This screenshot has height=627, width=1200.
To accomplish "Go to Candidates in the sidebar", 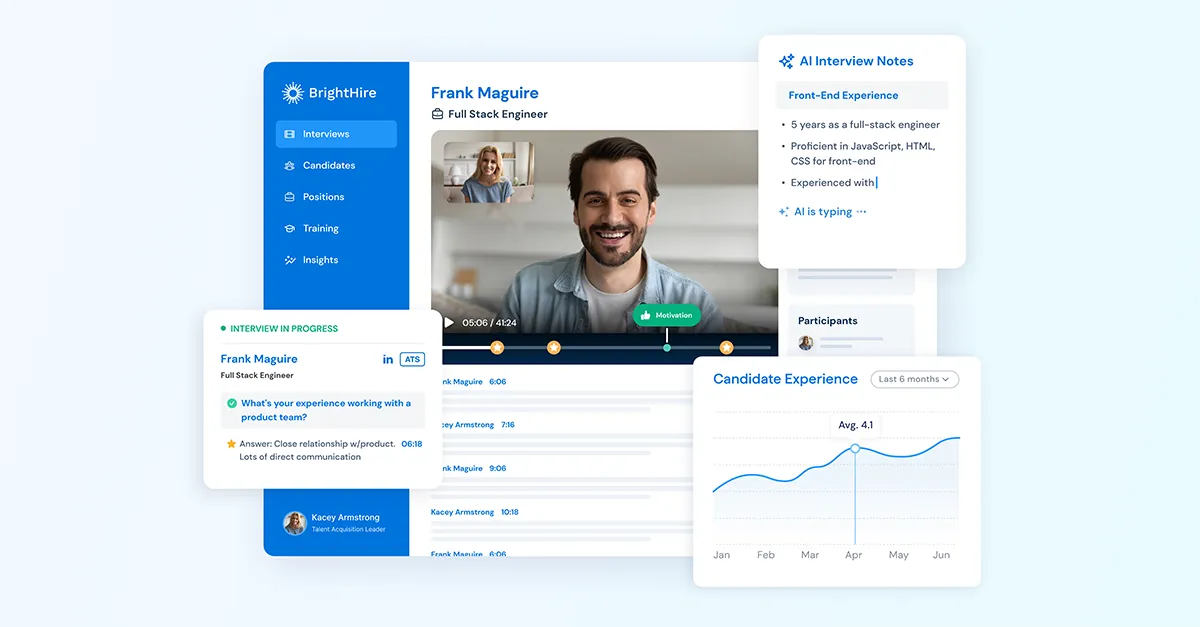I will pos(329,165).
